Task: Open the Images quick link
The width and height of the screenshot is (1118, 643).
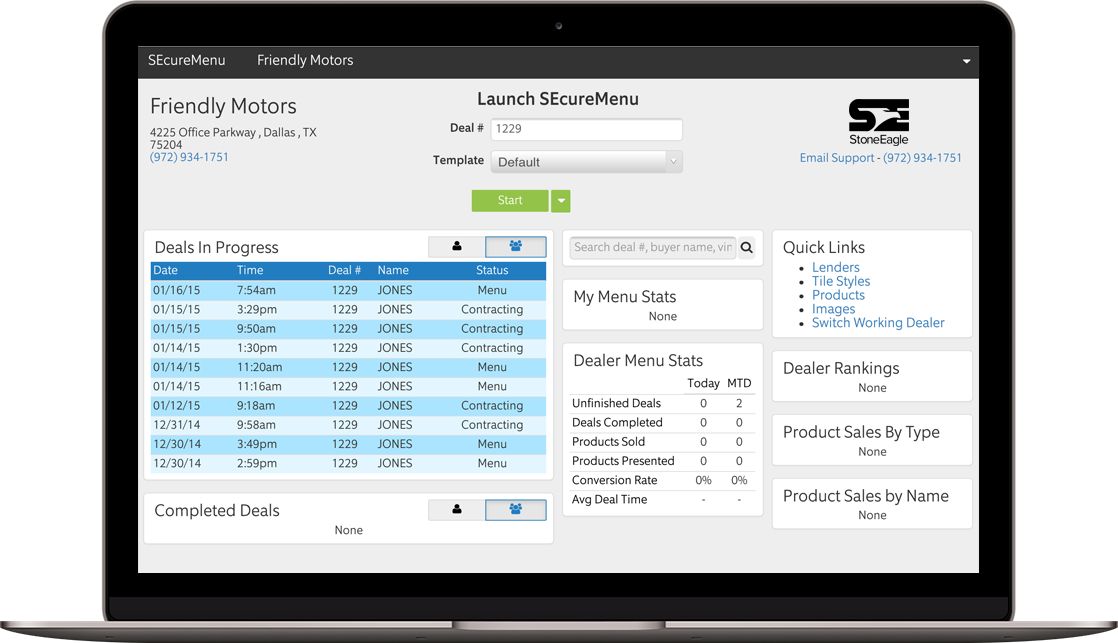Action: click(834, 309)
